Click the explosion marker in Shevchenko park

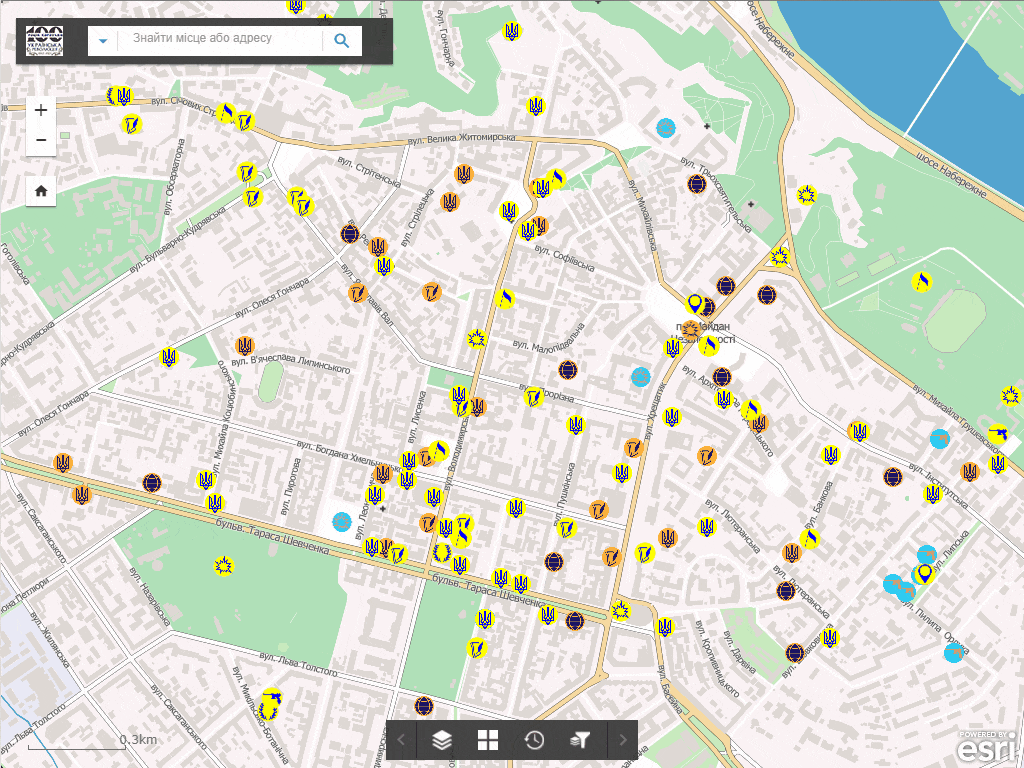(x=224, y=566)
